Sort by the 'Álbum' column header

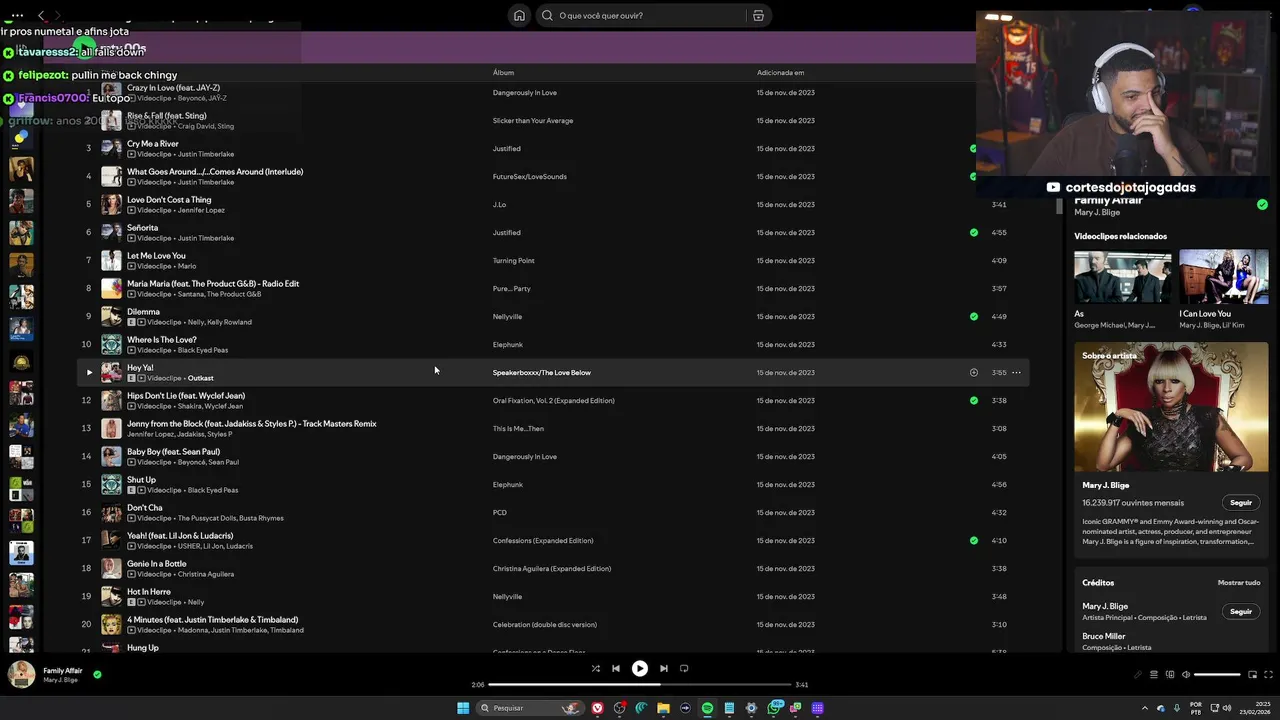[503, 72]
